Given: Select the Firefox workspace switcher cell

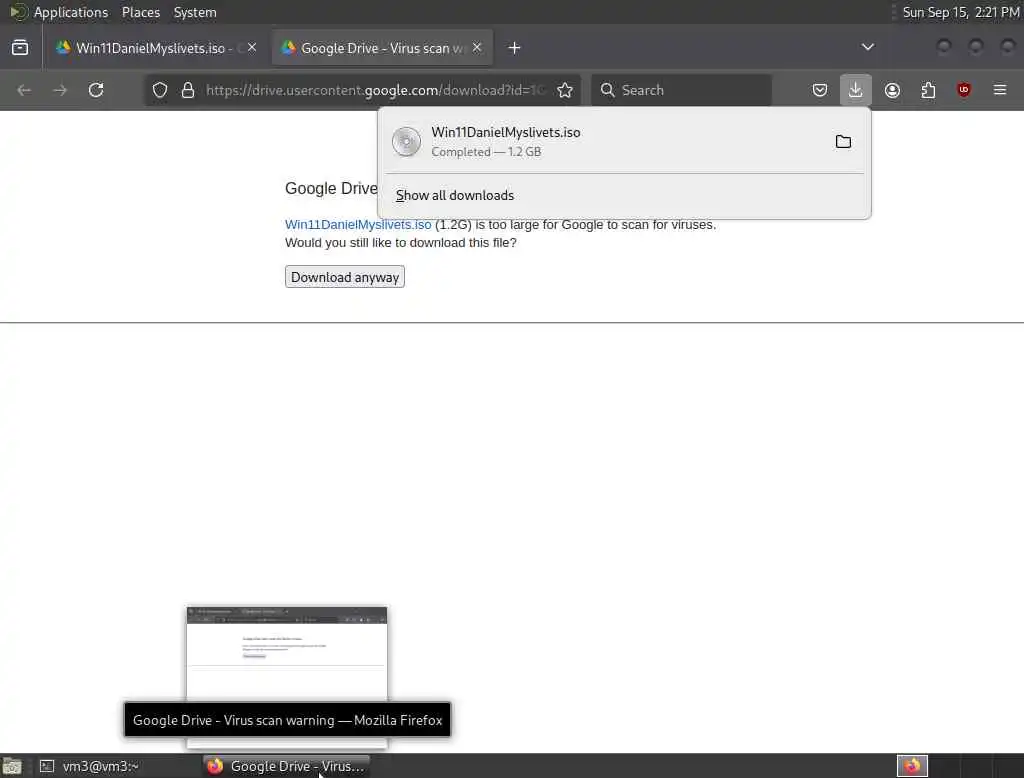Looking at the screenshot, I should coord(912,766).
